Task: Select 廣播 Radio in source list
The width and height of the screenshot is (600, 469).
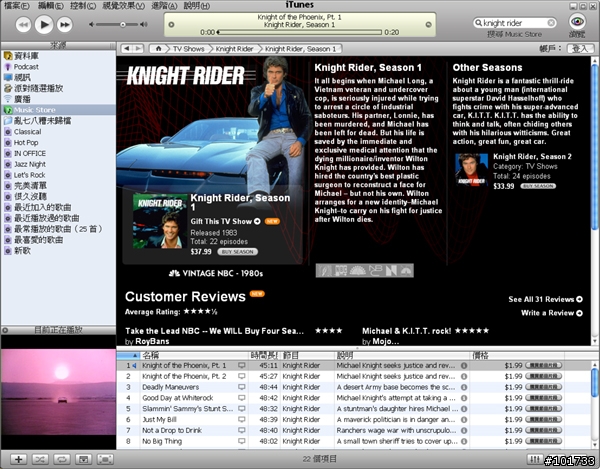Action: pos(58,99)
